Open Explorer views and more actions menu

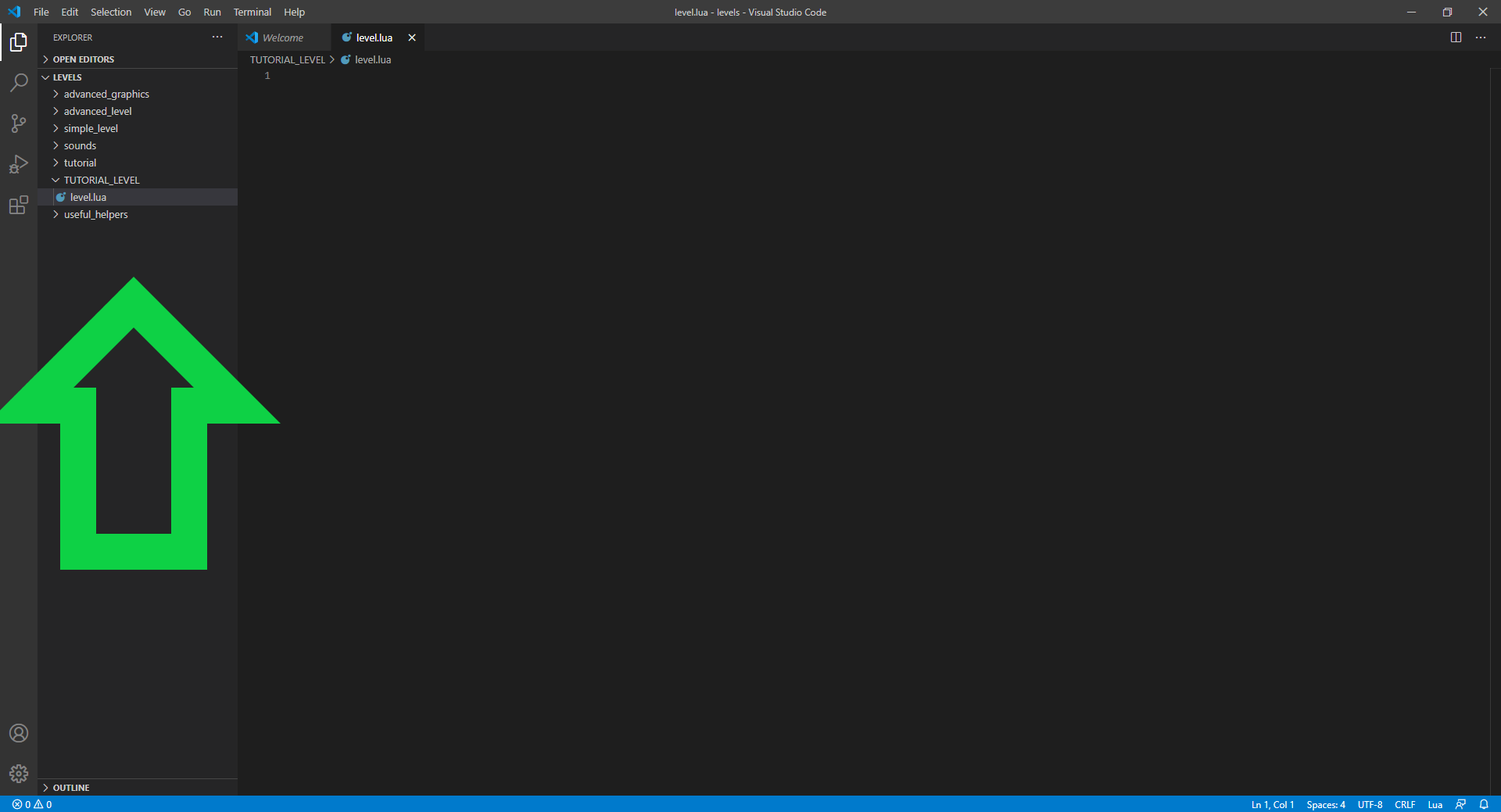217,38
